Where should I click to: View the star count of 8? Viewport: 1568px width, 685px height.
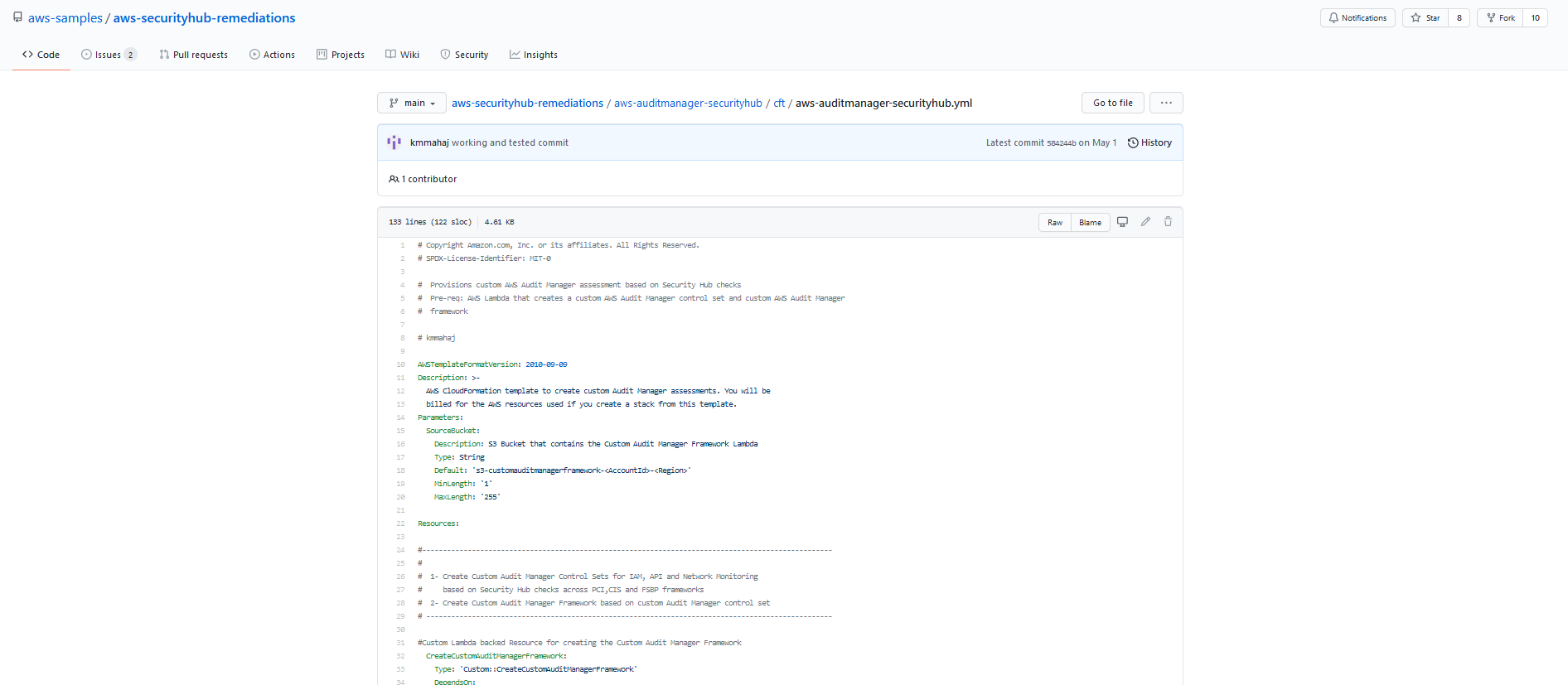click(x=1459, y=17)
